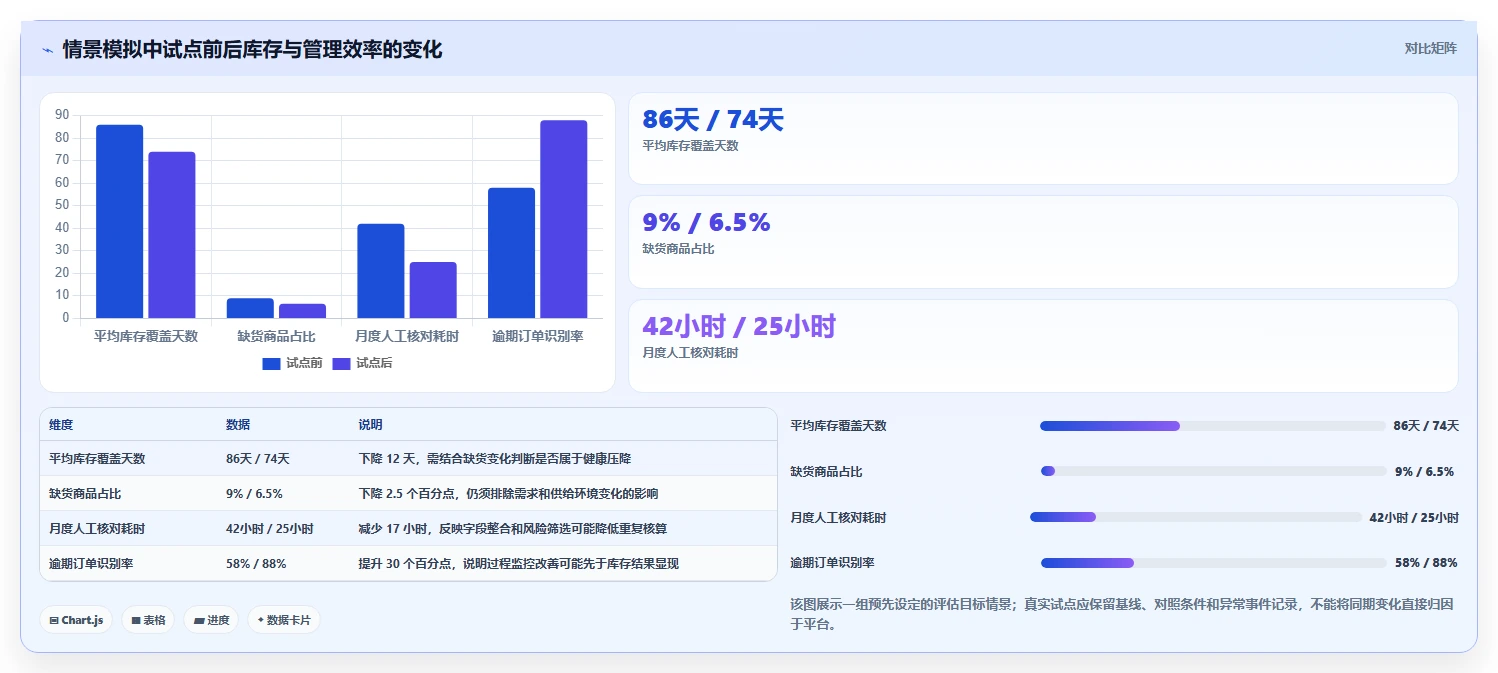Click the 逾期订单识别率 label in the progress list
1498x673 pixels.
tap(832, 563)
